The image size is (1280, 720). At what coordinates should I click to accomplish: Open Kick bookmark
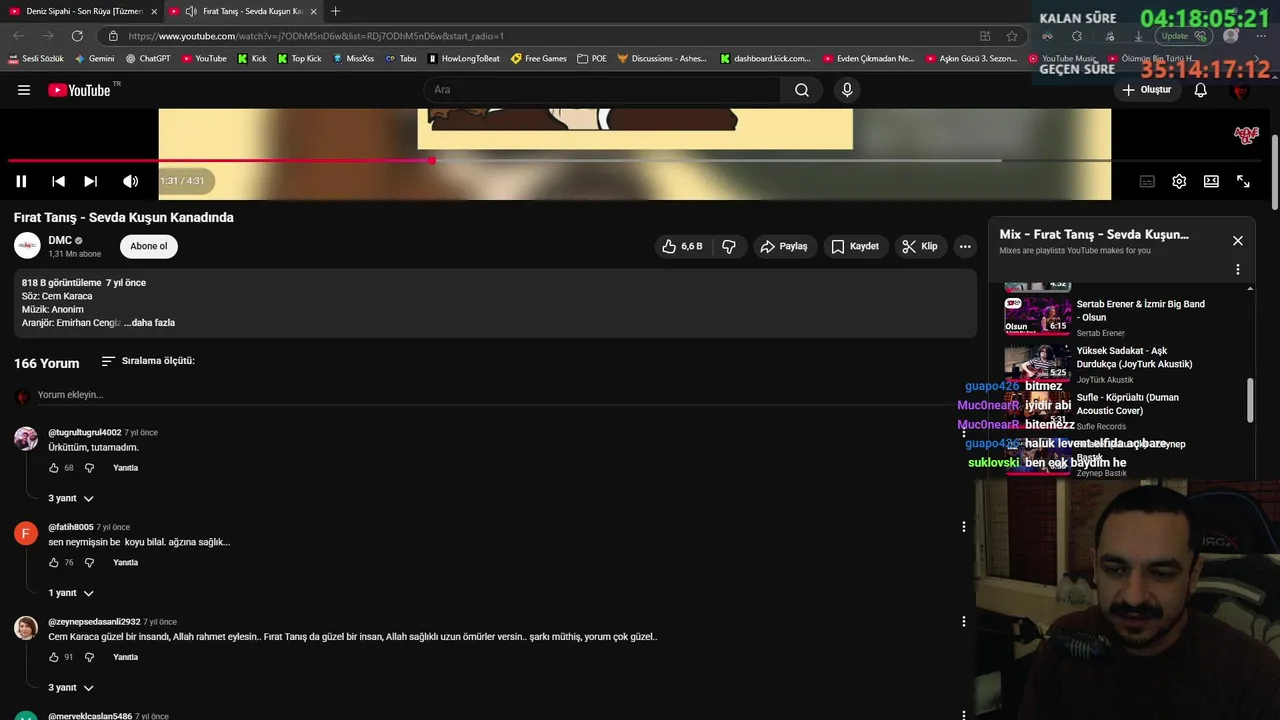(252, 59)
